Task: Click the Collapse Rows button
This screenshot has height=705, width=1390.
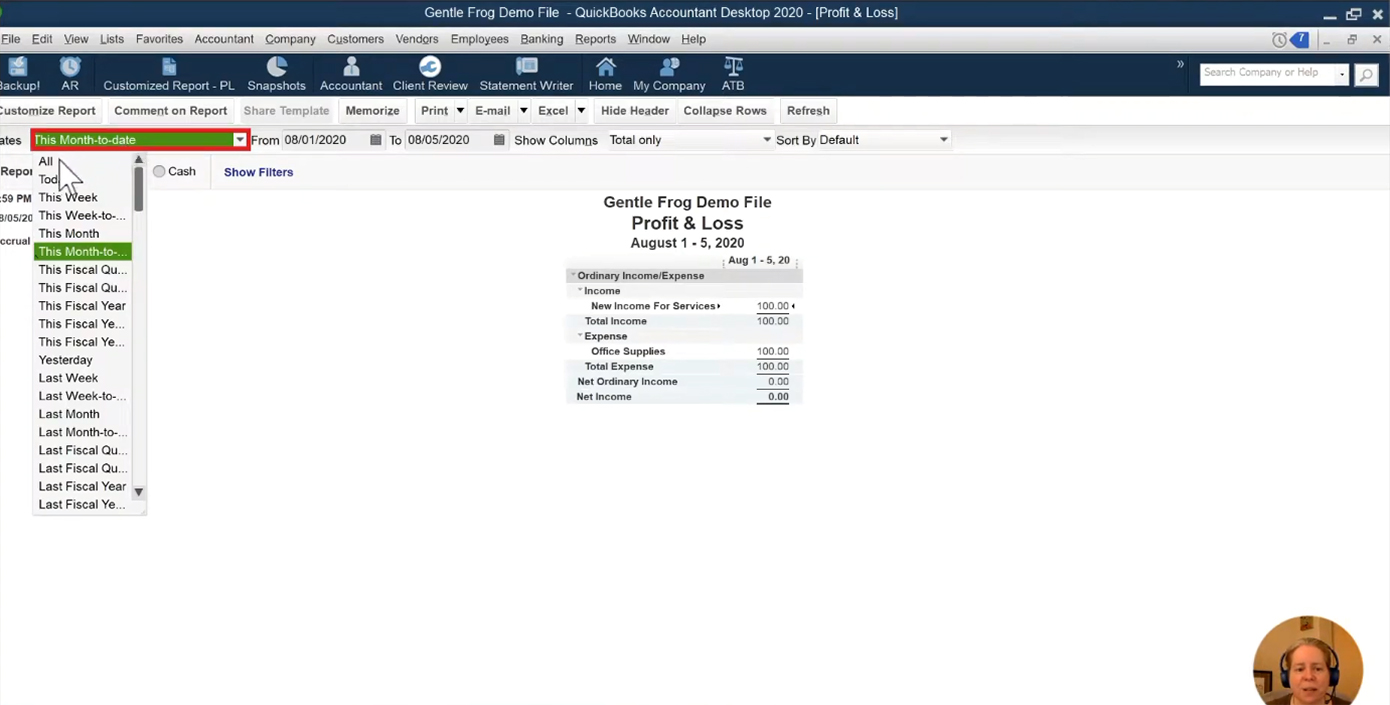Action: [725, 111]
